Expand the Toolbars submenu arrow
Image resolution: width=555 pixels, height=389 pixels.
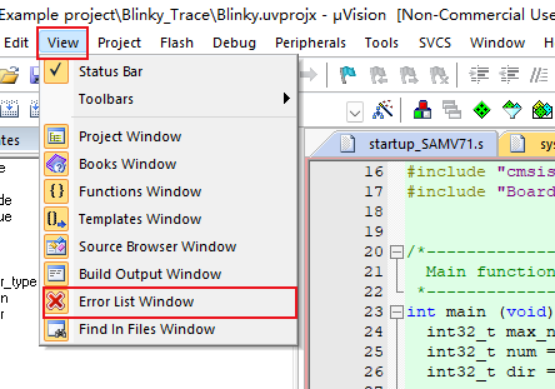(286, 98)
